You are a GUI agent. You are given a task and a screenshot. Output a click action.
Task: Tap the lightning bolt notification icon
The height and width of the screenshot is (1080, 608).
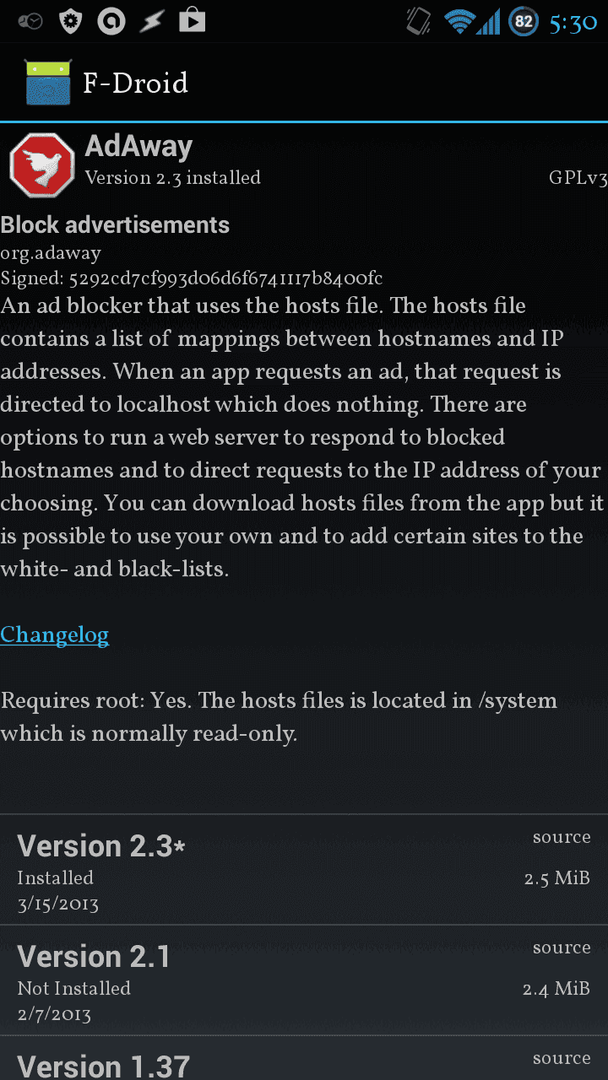tap(151, 22)
